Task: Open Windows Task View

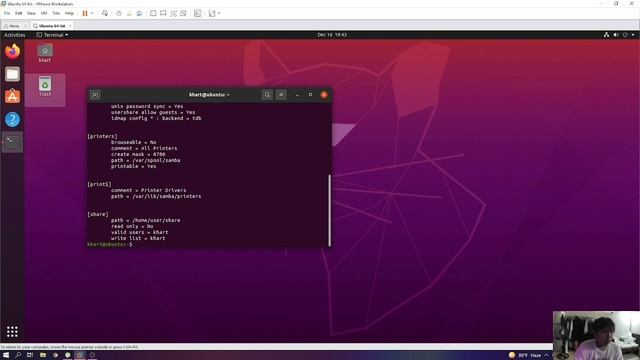Action: pyautogui.click(x=30, y=355)
